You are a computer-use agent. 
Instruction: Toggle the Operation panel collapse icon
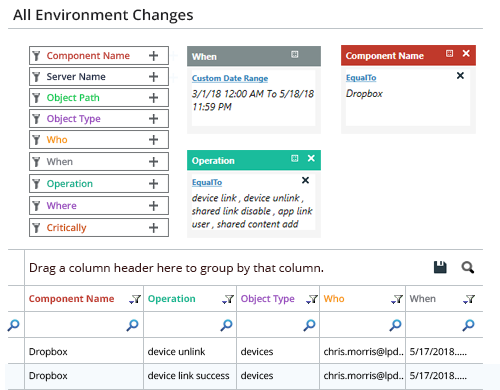295,158
